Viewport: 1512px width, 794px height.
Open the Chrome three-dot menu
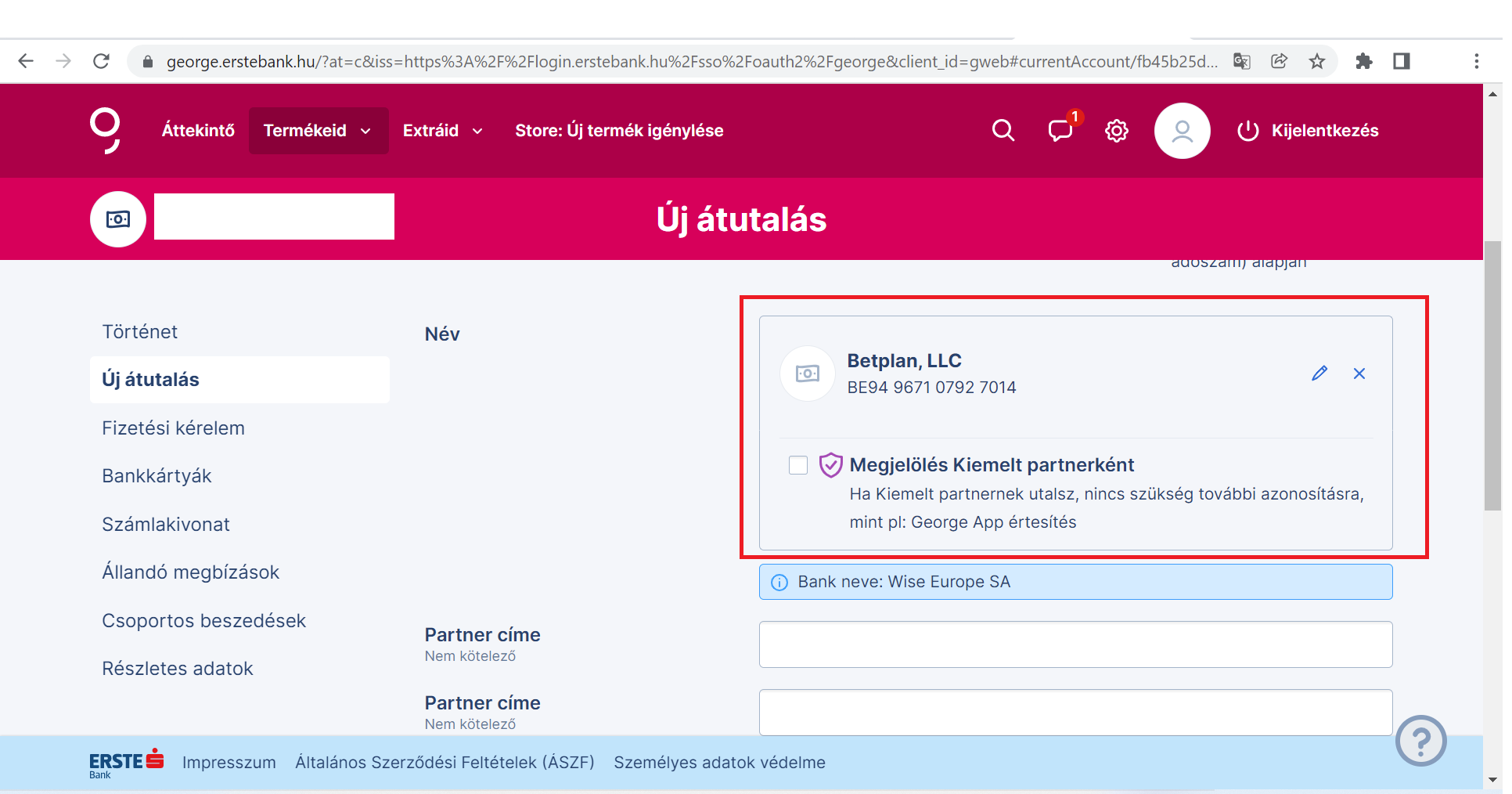(1477, 61)
